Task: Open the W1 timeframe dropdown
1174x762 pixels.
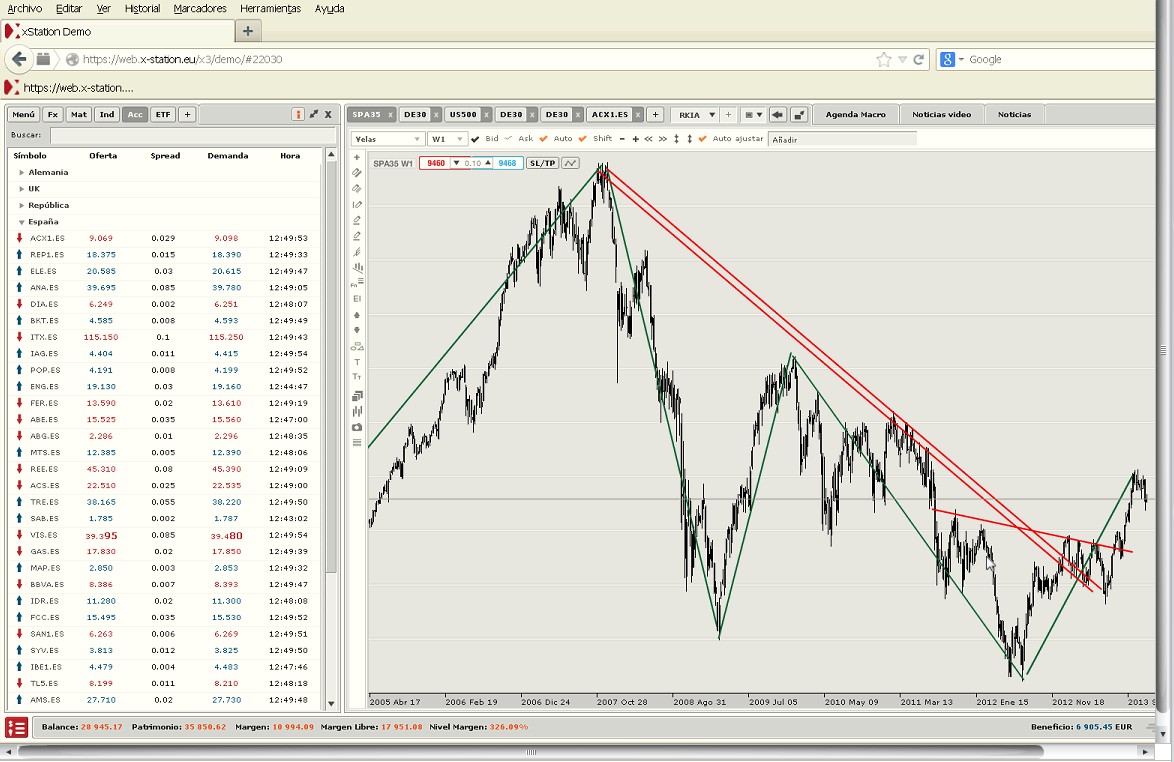Action: [447, 139]
